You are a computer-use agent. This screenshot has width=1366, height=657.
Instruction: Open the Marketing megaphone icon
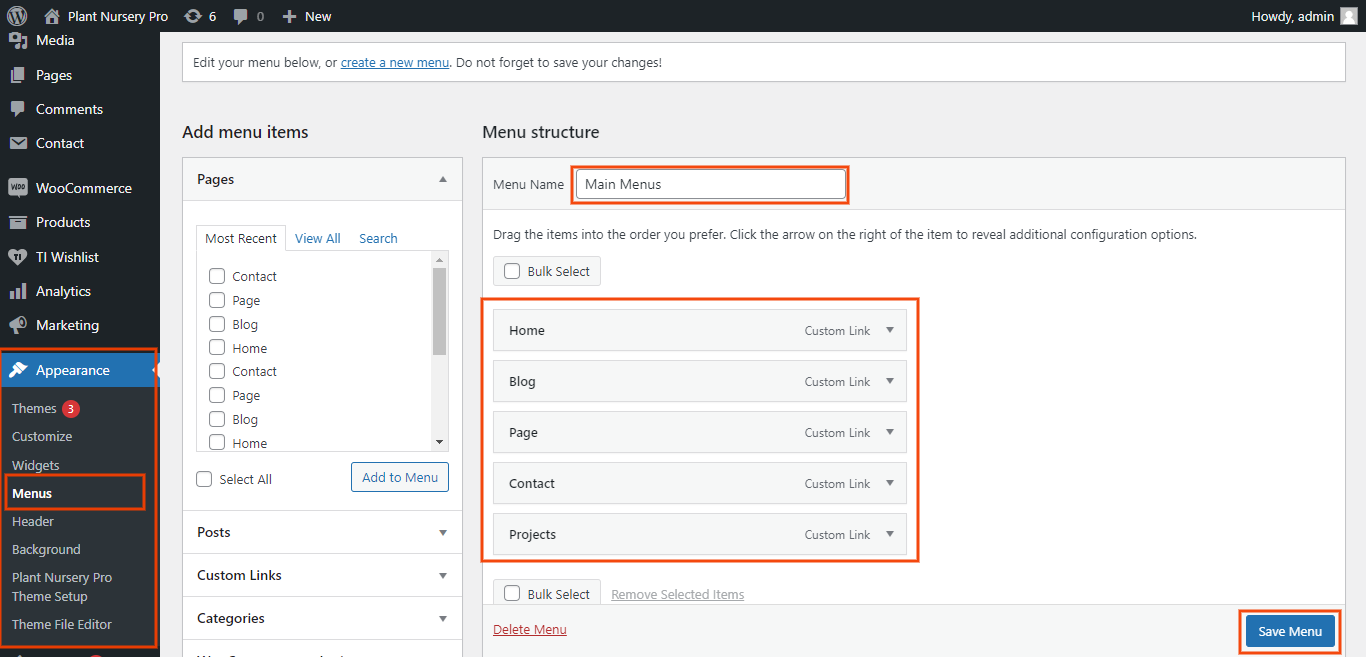(x=17, y=325)
